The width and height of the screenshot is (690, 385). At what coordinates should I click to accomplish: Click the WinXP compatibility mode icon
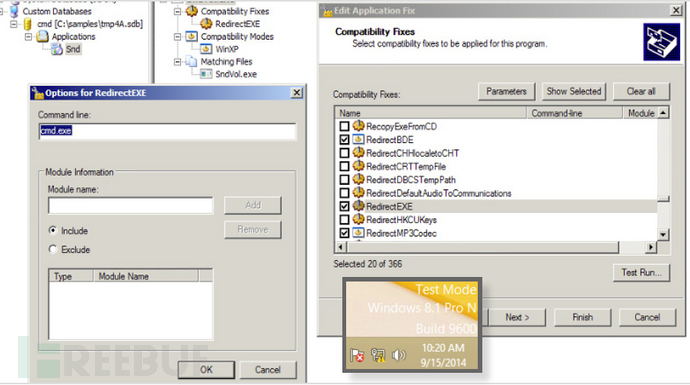coord(206,49)
